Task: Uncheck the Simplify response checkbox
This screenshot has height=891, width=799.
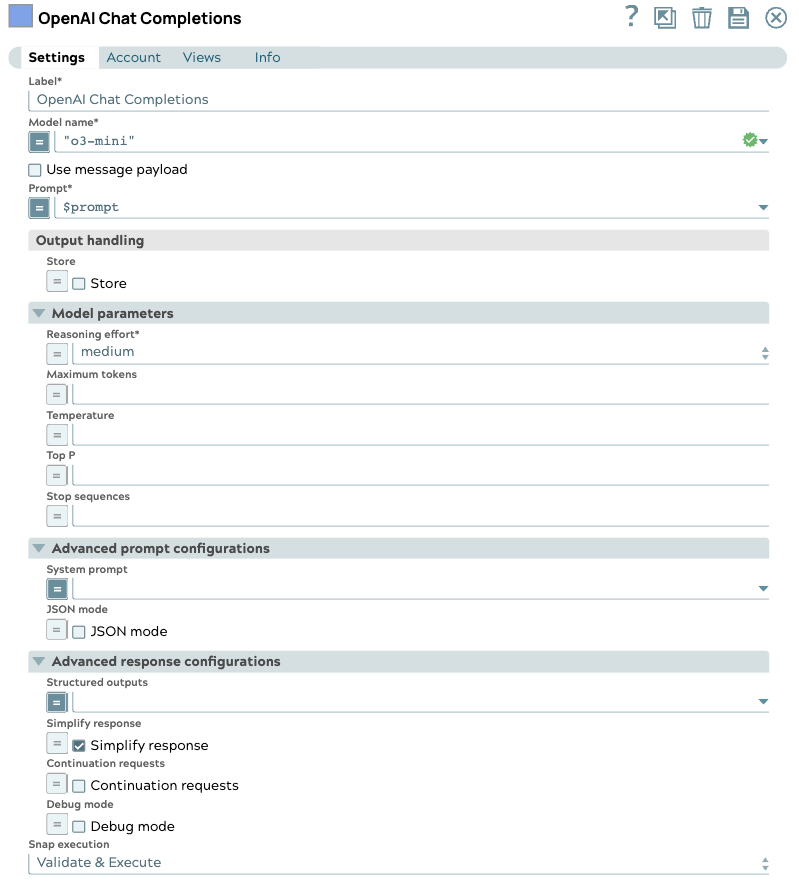Action: [79, 745]
